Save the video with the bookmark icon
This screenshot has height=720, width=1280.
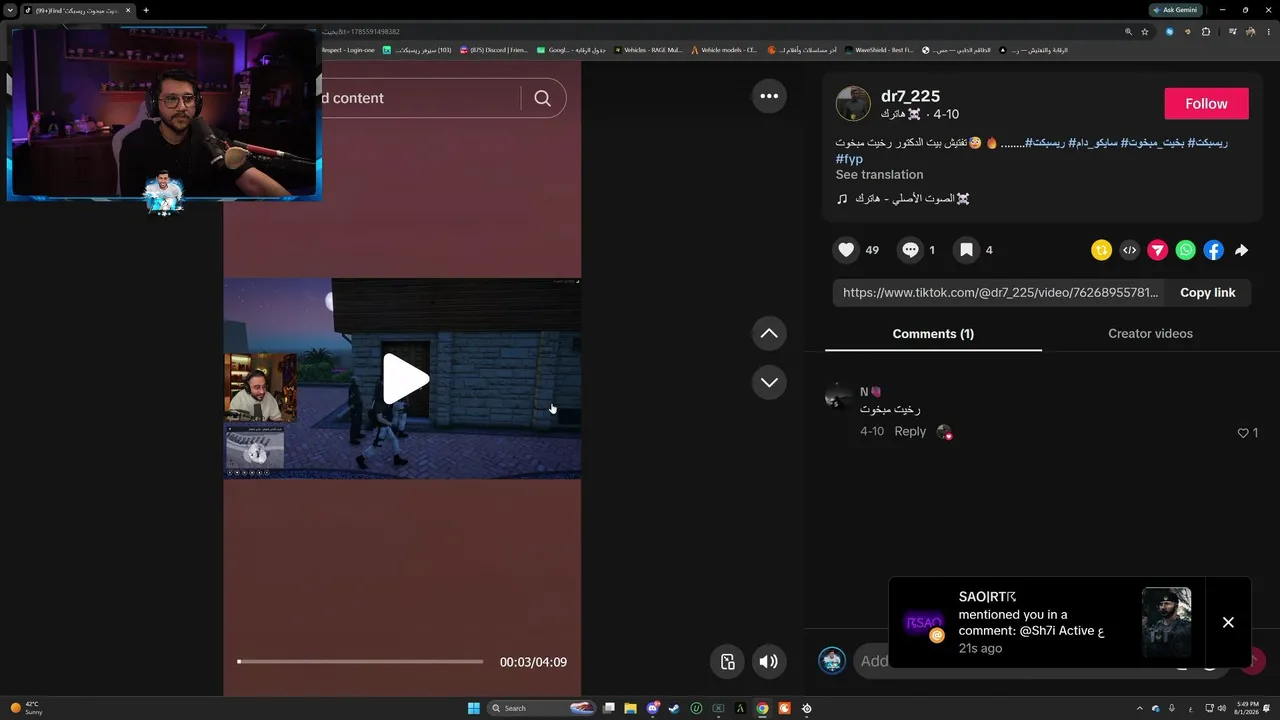point(966,250)
